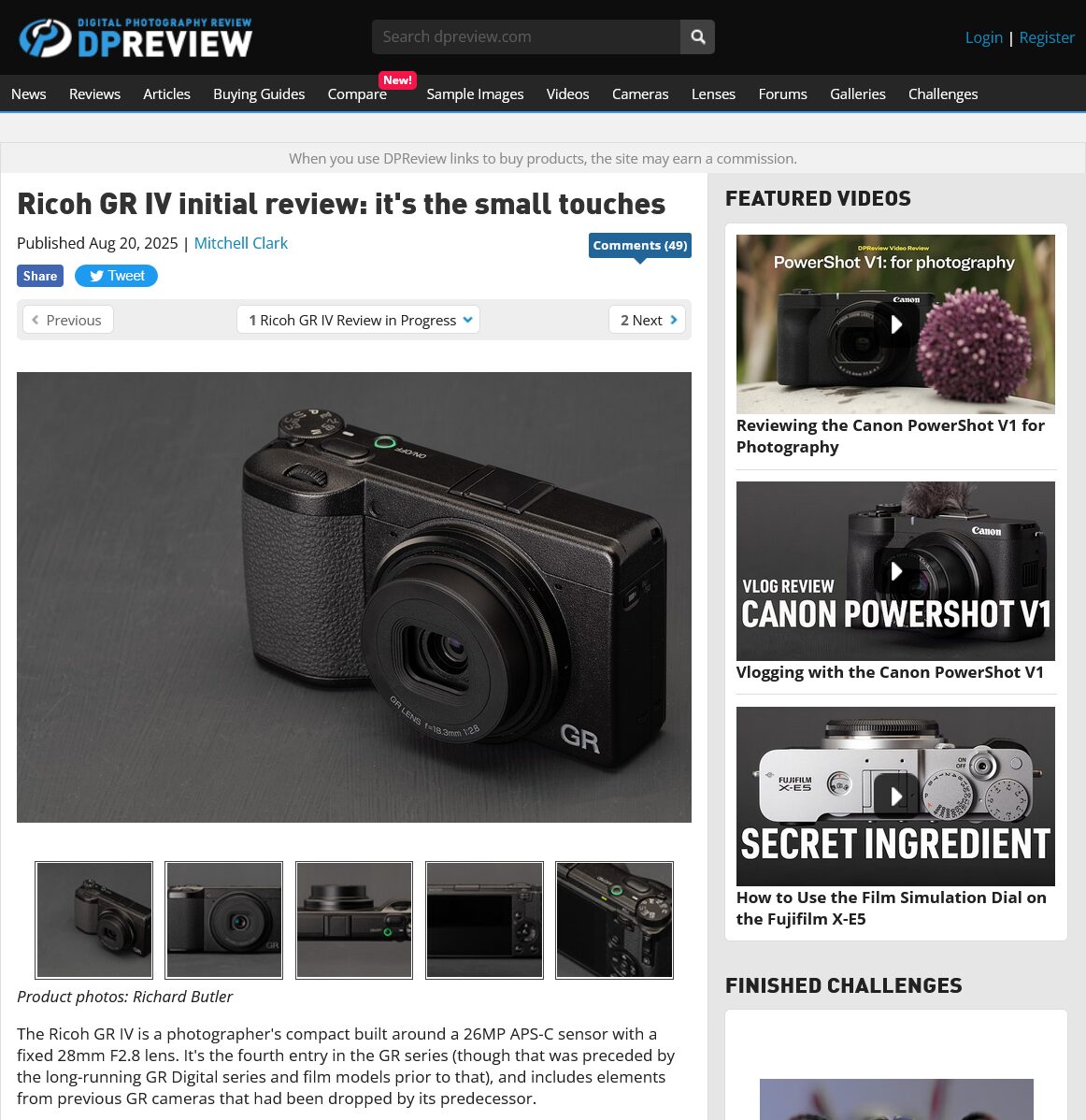Open author Mitchell Clark's profile
The width and height of the screenshot is (1086, 1120).
click(x=241, y=243)
